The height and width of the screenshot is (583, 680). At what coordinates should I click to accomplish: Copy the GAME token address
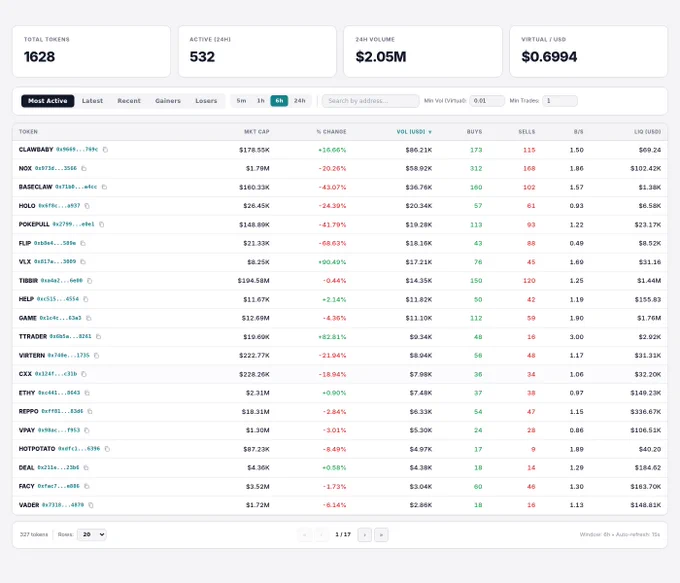pyautogui.click(x=88, y=318)
